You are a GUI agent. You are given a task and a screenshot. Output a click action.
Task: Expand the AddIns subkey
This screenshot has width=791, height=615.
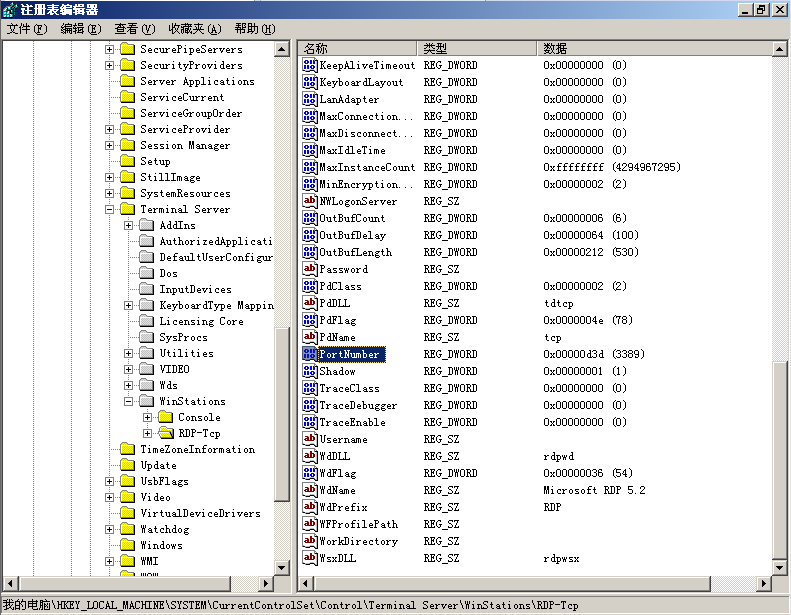[129, 225]
